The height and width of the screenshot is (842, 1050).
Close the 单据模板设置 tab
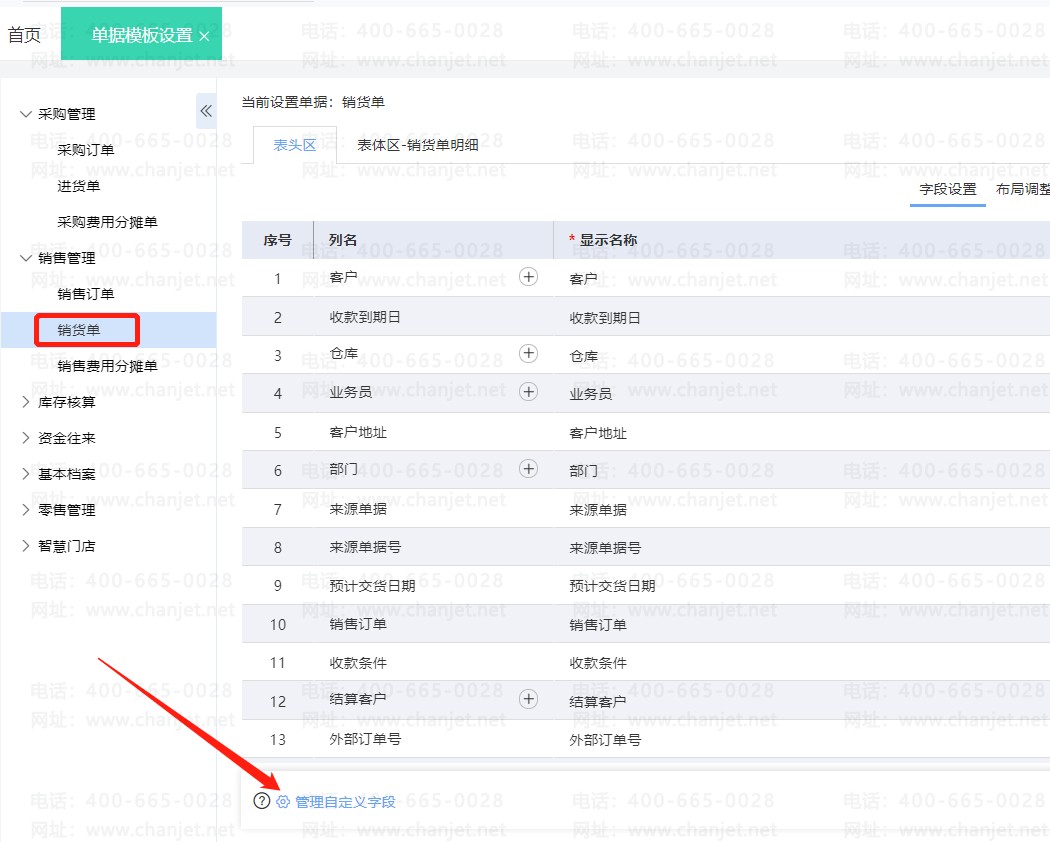tap(204, 36)
